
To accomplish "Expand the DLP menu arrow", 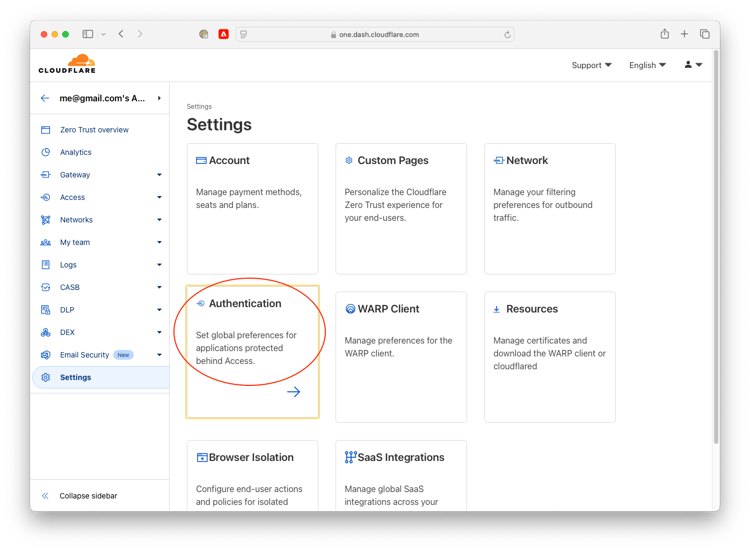I will point(159,309).
